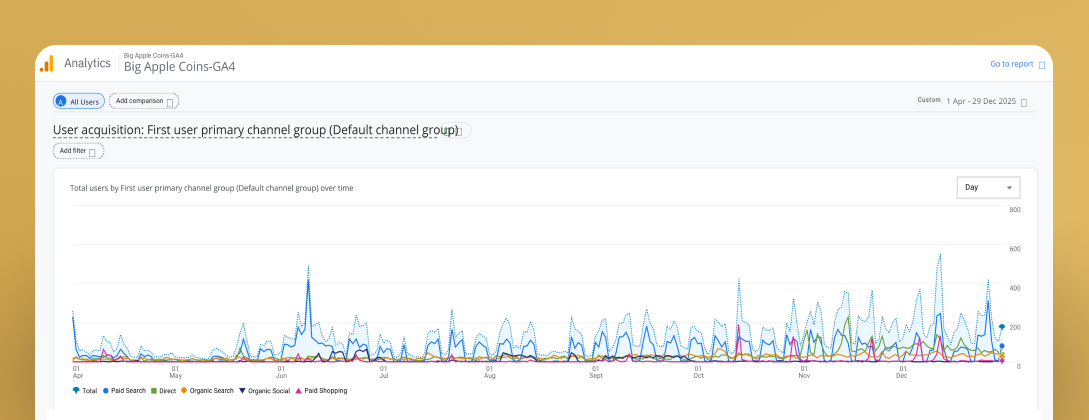Click the open-in-new icon beside Go to report
The width and height of the screenshot is (1089, 420).
click(x=1042, y=65)
